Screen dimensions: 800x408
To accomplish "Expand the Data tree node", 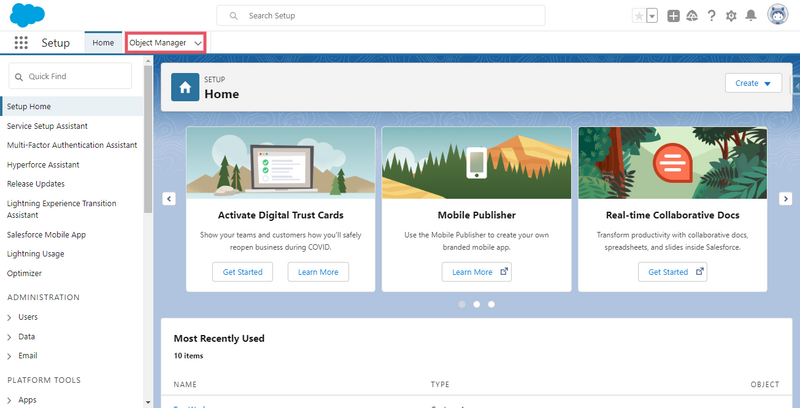I will tap(9, 337).
